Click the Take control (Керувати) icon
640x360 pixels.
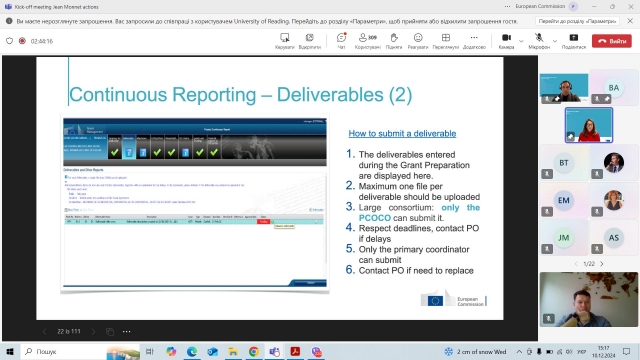coord(284,38)
